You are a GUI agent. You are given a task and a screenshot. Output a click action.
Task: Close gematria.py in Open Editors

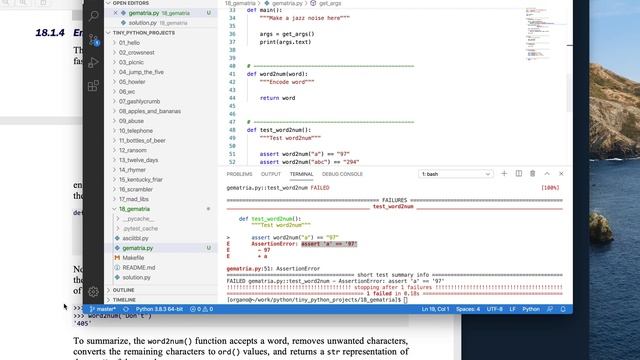pos(116,13)
